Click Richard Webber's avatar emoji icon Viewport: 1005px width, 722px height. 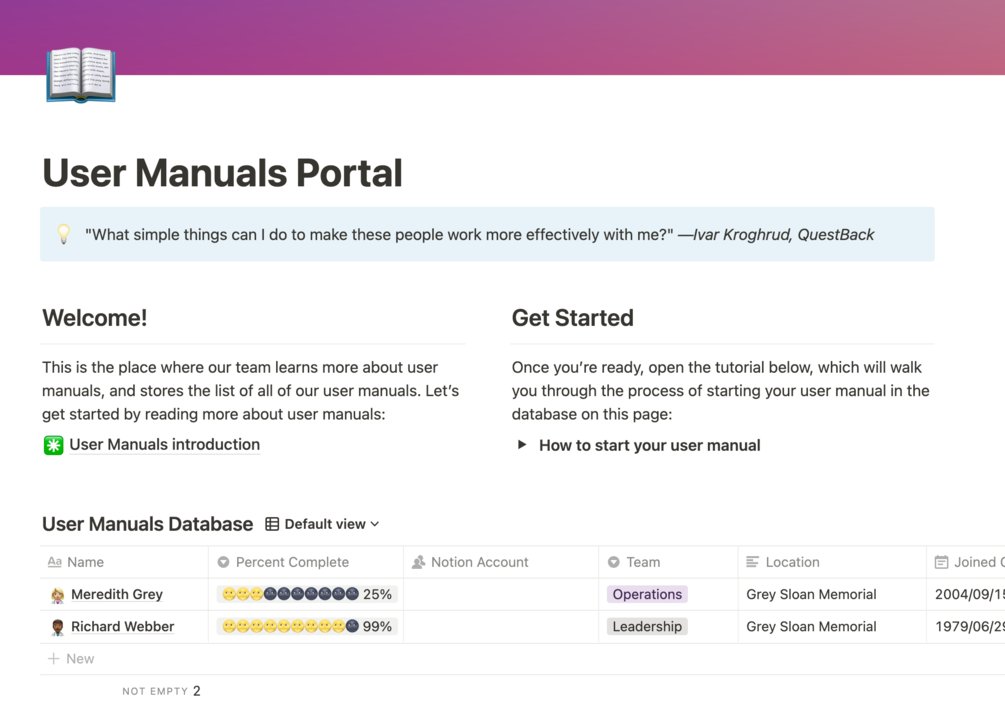pyautogui.click(x=58, y=627)
